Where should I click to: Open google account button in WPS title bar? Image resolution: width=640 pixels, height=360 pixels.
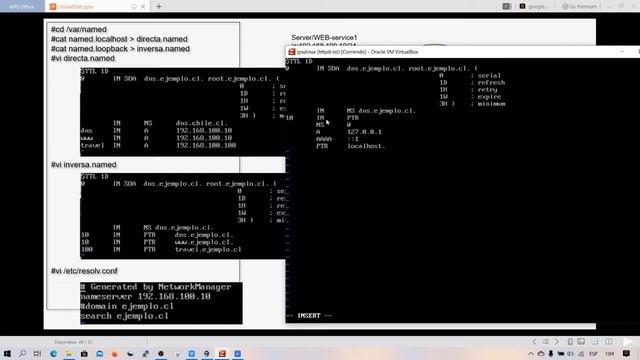(x=535, y=7)
